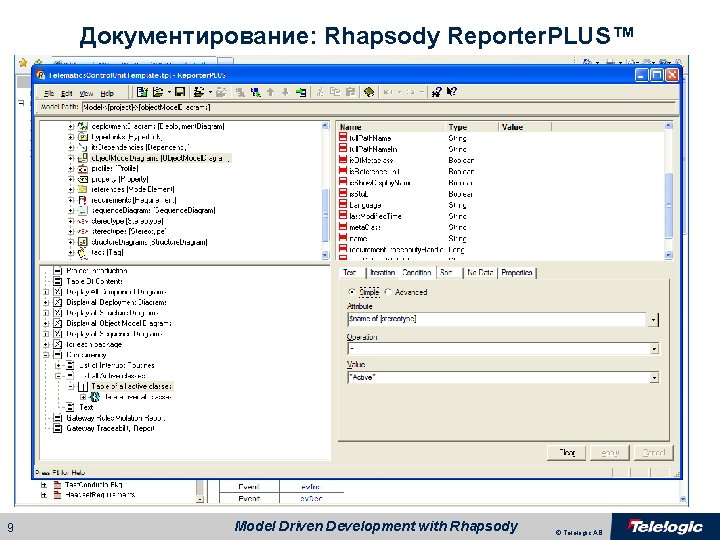Screen dimensions: 720x540
Task: Open the Attribute dropdown arrow
Action: click(653, 319)
